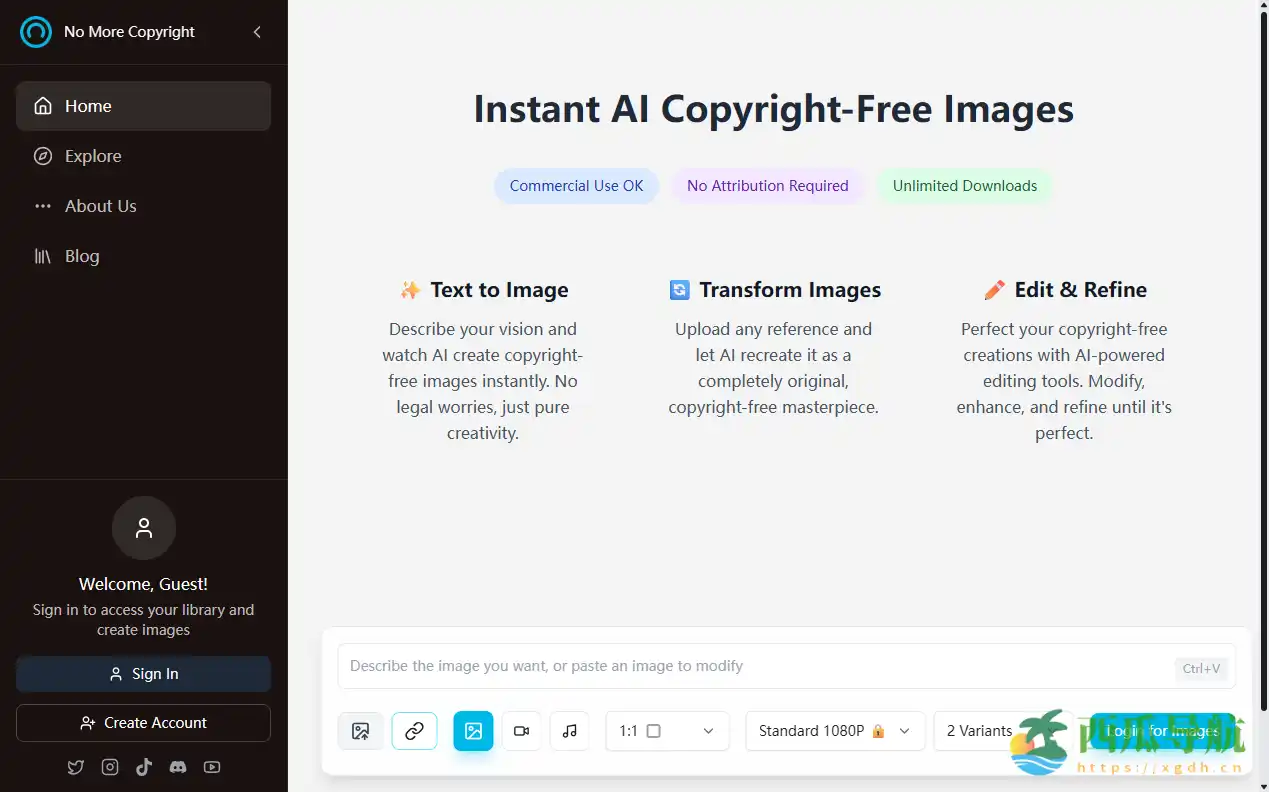1269x792 pixels.
Task: Click the link icon button
Action: [x=414, y=731]
